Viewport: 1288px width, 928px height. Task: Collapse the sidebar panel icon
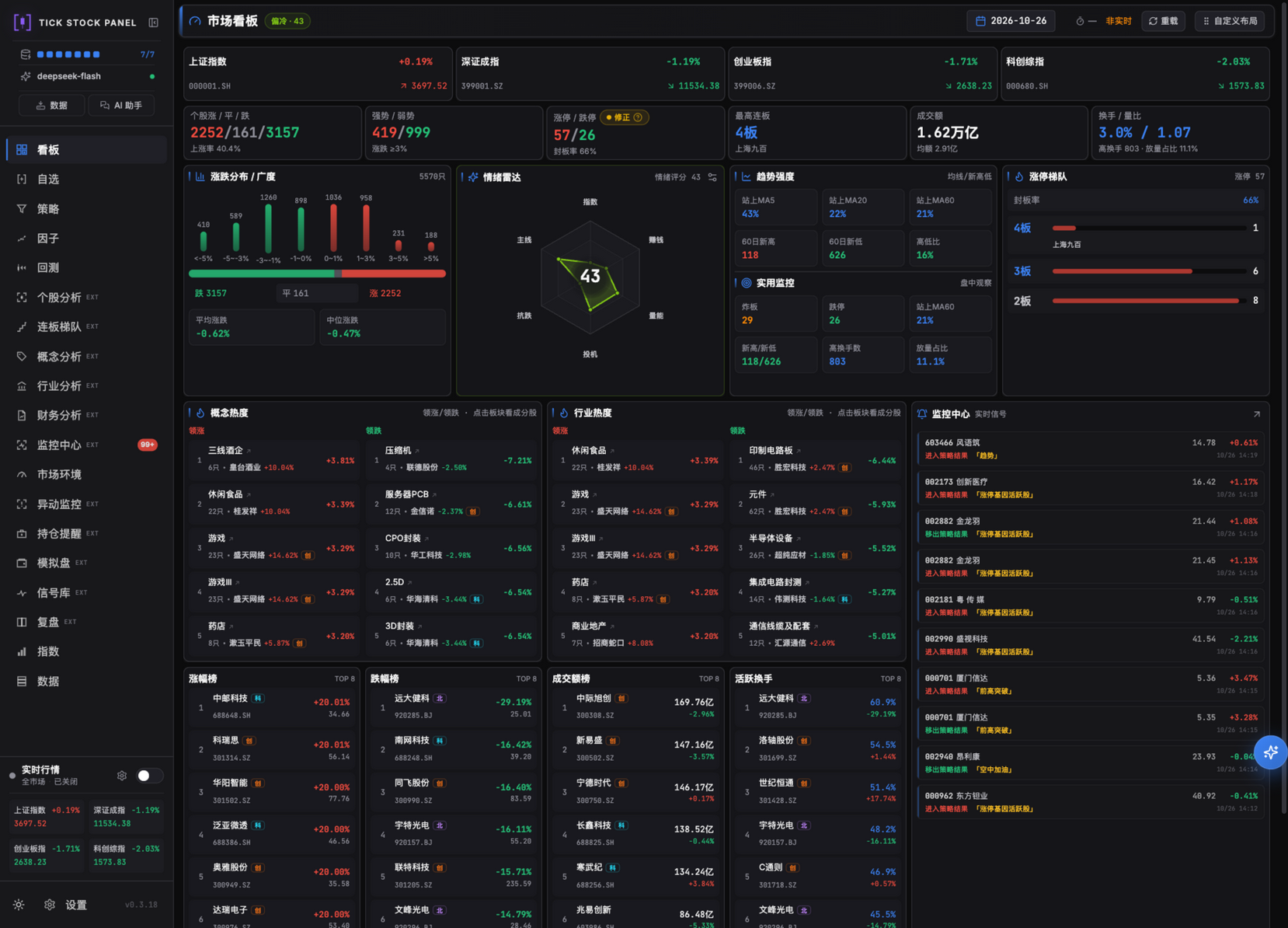pyautogui.click(x=153, y=23)
